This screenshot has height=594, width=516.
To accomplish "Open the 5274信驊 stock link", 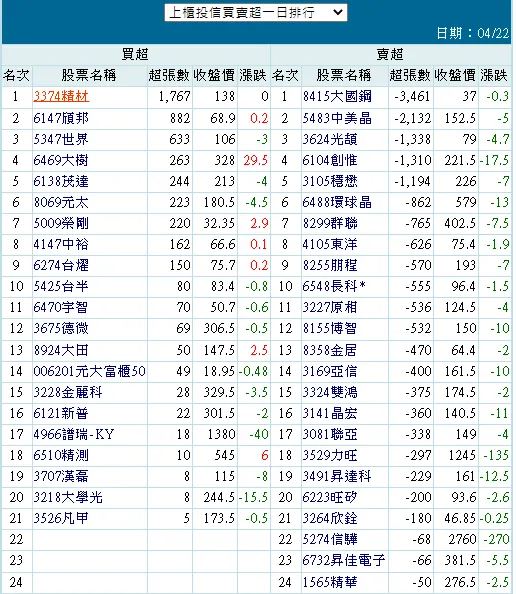I will (x=330, y=539).
